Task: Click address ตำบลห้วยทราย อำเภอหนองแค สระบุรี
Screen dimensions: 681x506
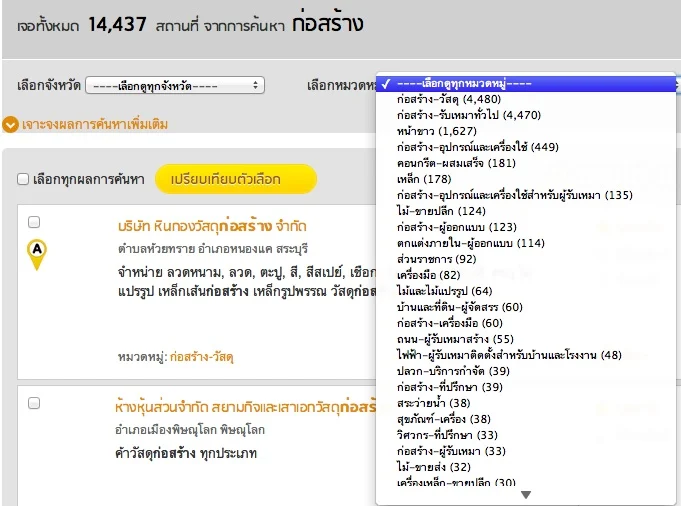Action: click(213, 249)
